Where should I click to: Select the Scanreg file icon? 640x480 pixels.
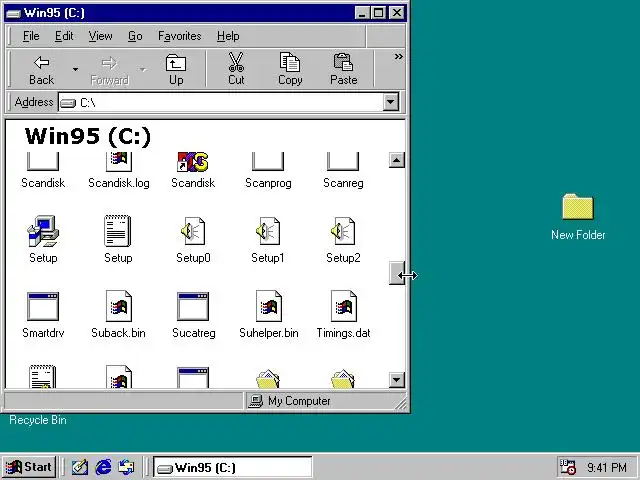tap(343, 161)
